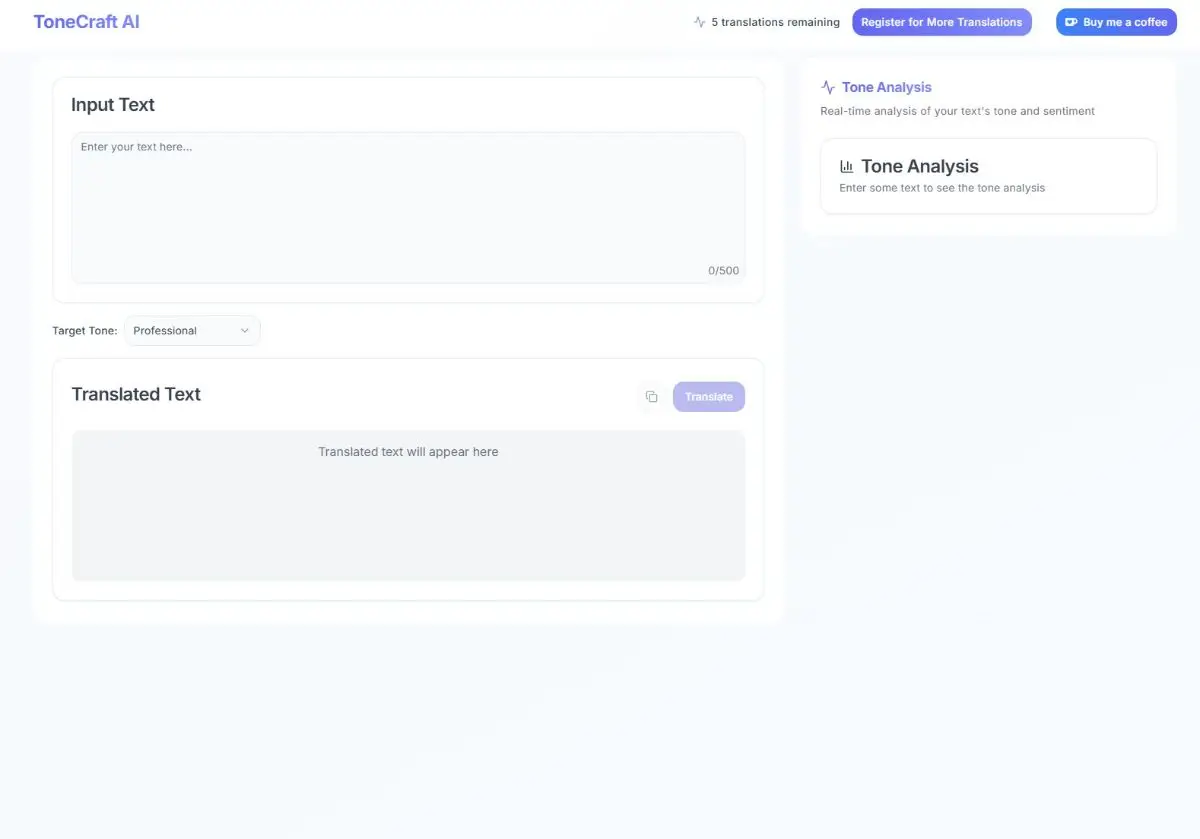Click the Translated Text heading
1200x839 pixels.
(x=136, y=394)
